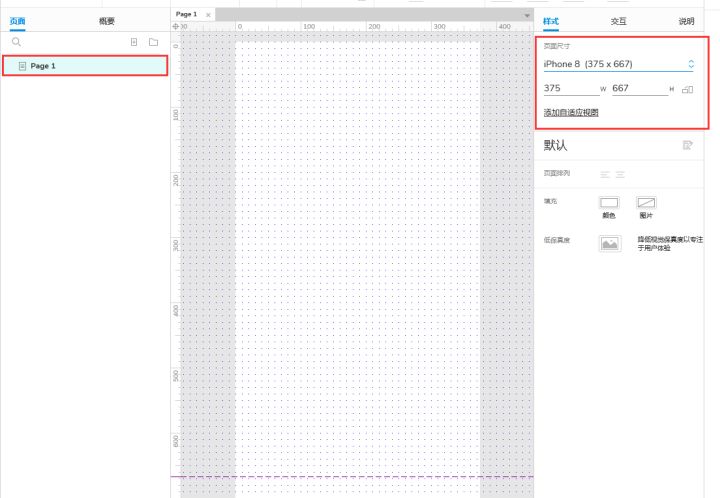The width and height of the screenshot is (720, 498).
Task: Click the add page icon
Action: 134,43
